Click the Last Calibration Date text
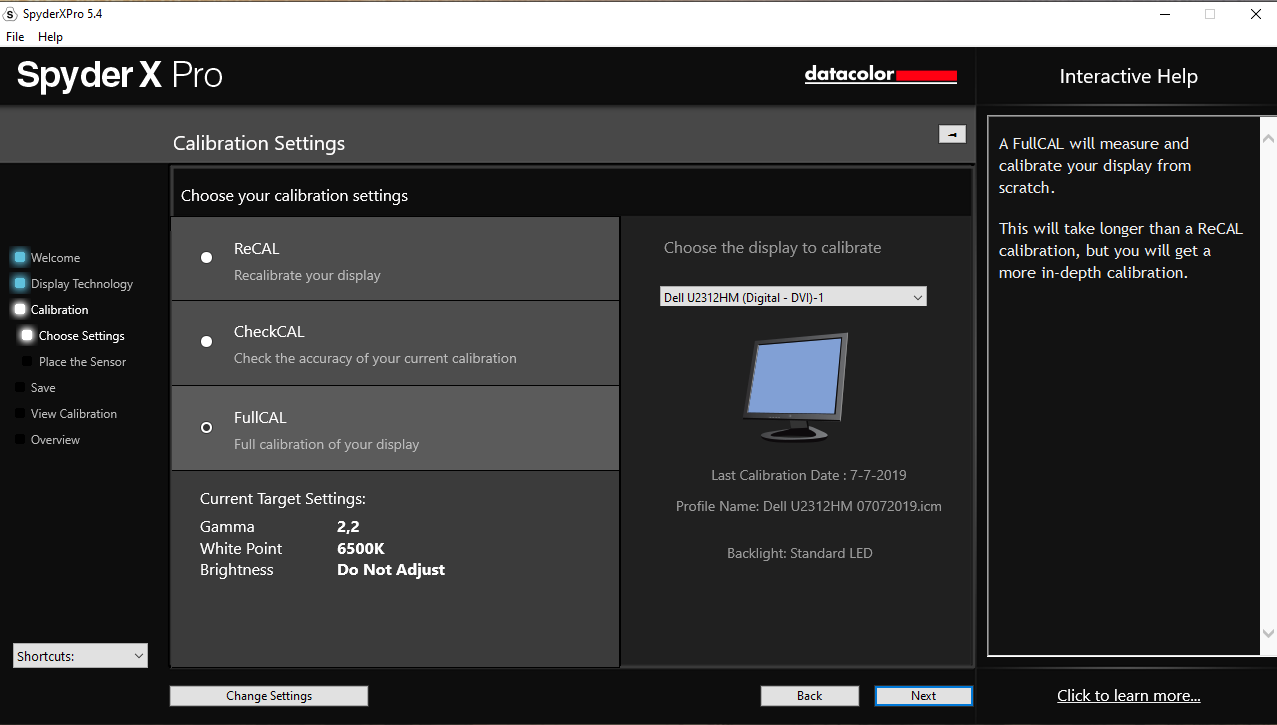Screen dimensions: 1277x725 (x=809, y=475)
